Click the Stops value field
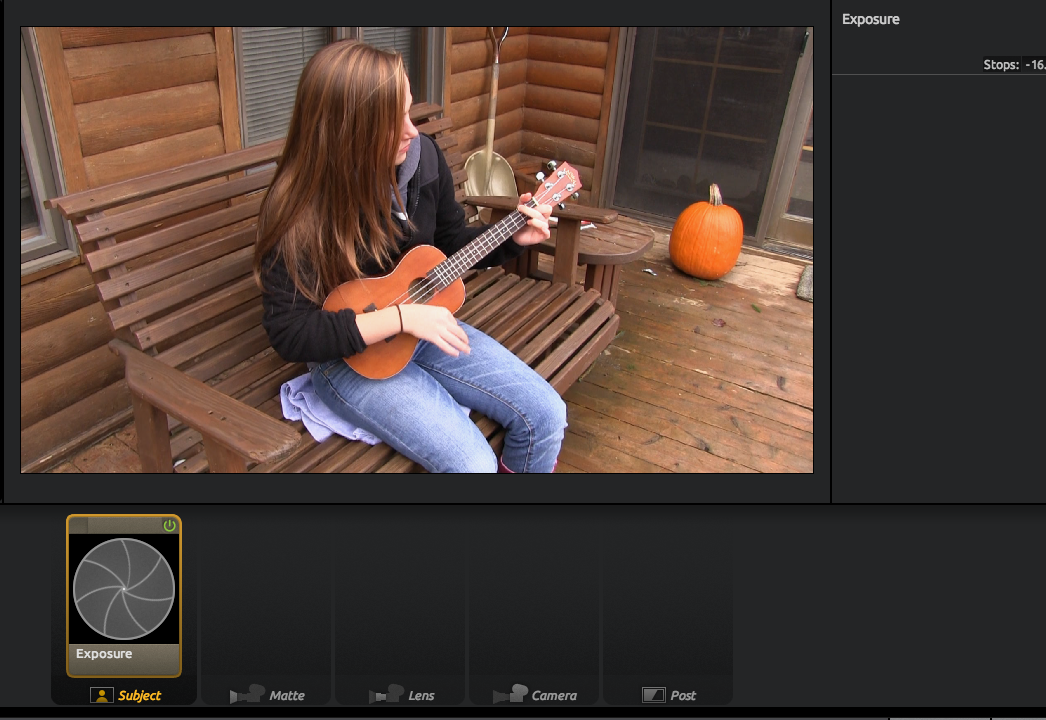 [x=1034, y=65]
